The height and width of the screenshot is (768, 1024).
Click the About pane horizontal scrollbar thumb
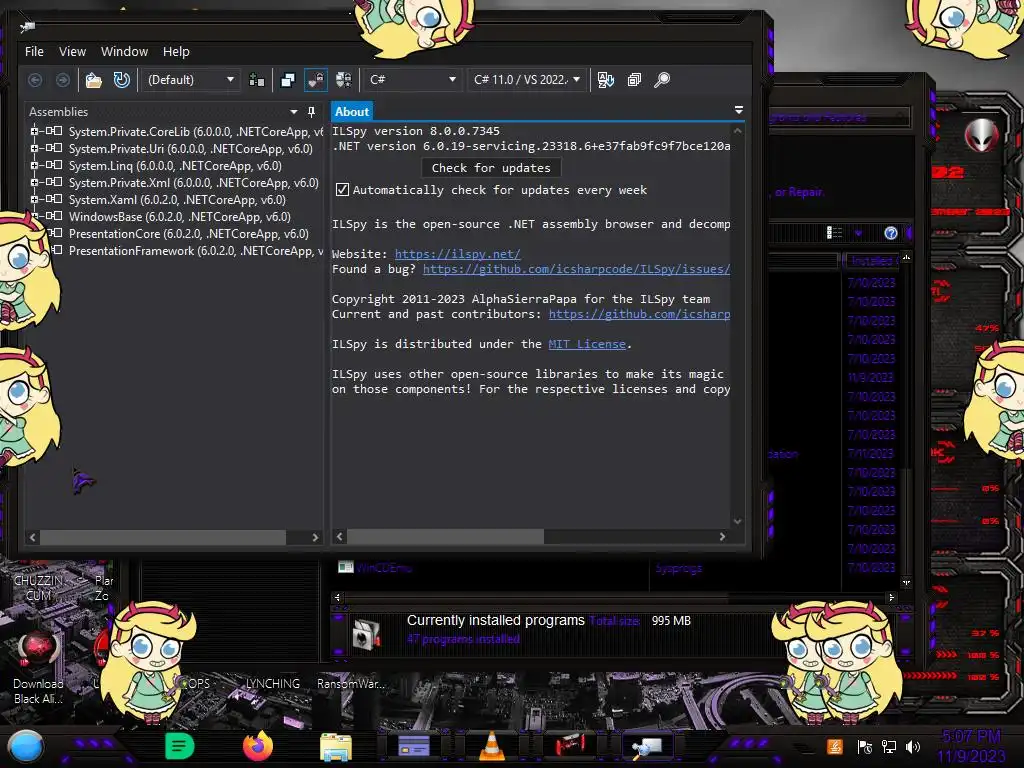[445, 537]
